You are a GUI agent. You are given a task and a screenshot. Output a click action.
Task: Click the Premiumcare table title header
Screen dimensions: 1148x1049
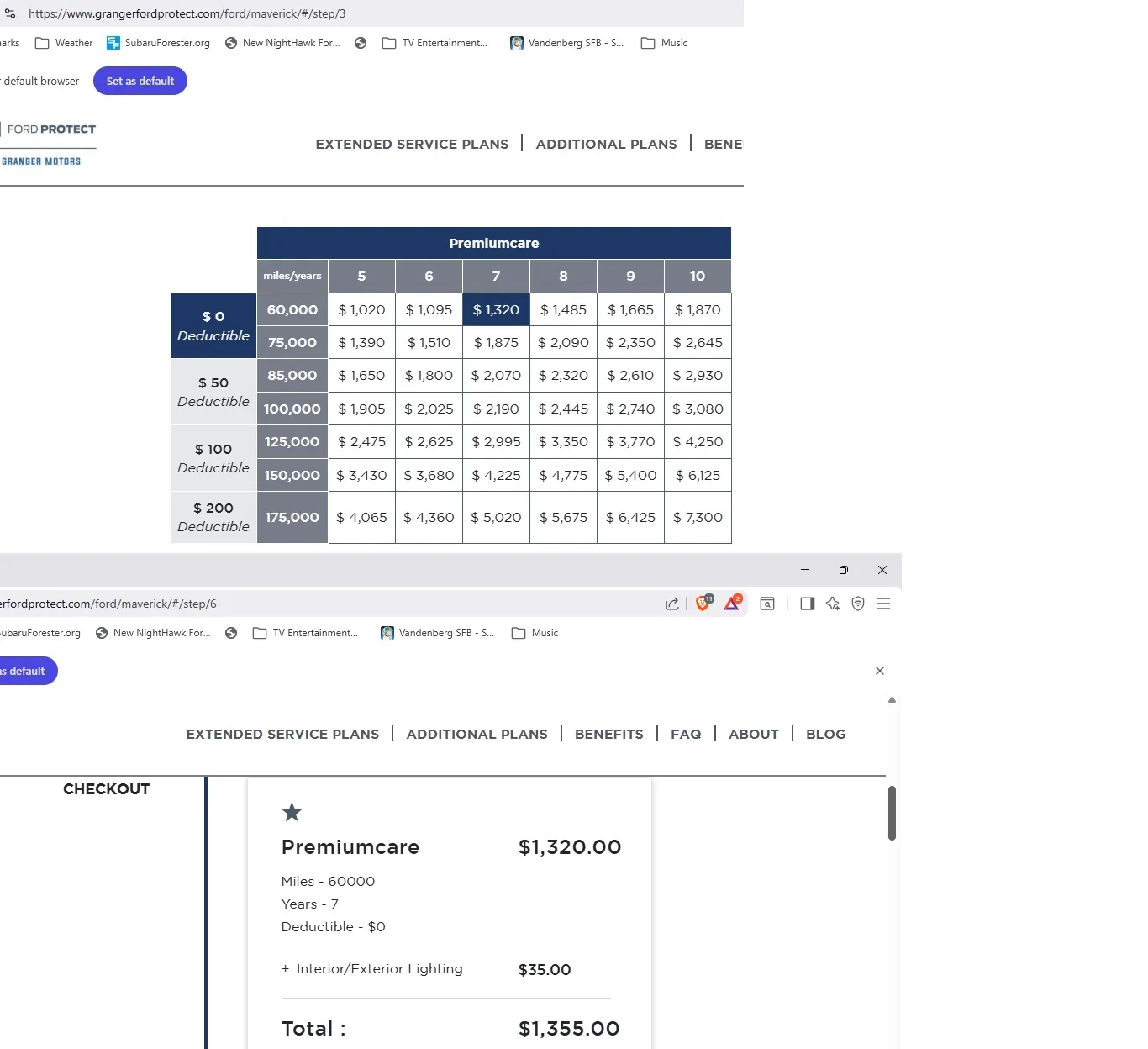[494, 243]
